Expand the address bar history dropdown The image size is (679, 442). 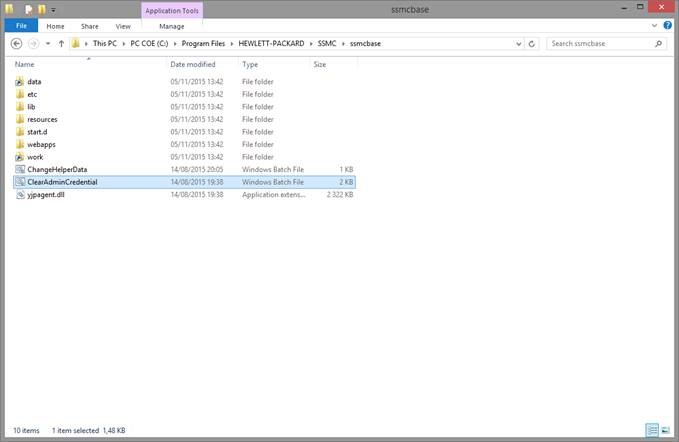518,44
